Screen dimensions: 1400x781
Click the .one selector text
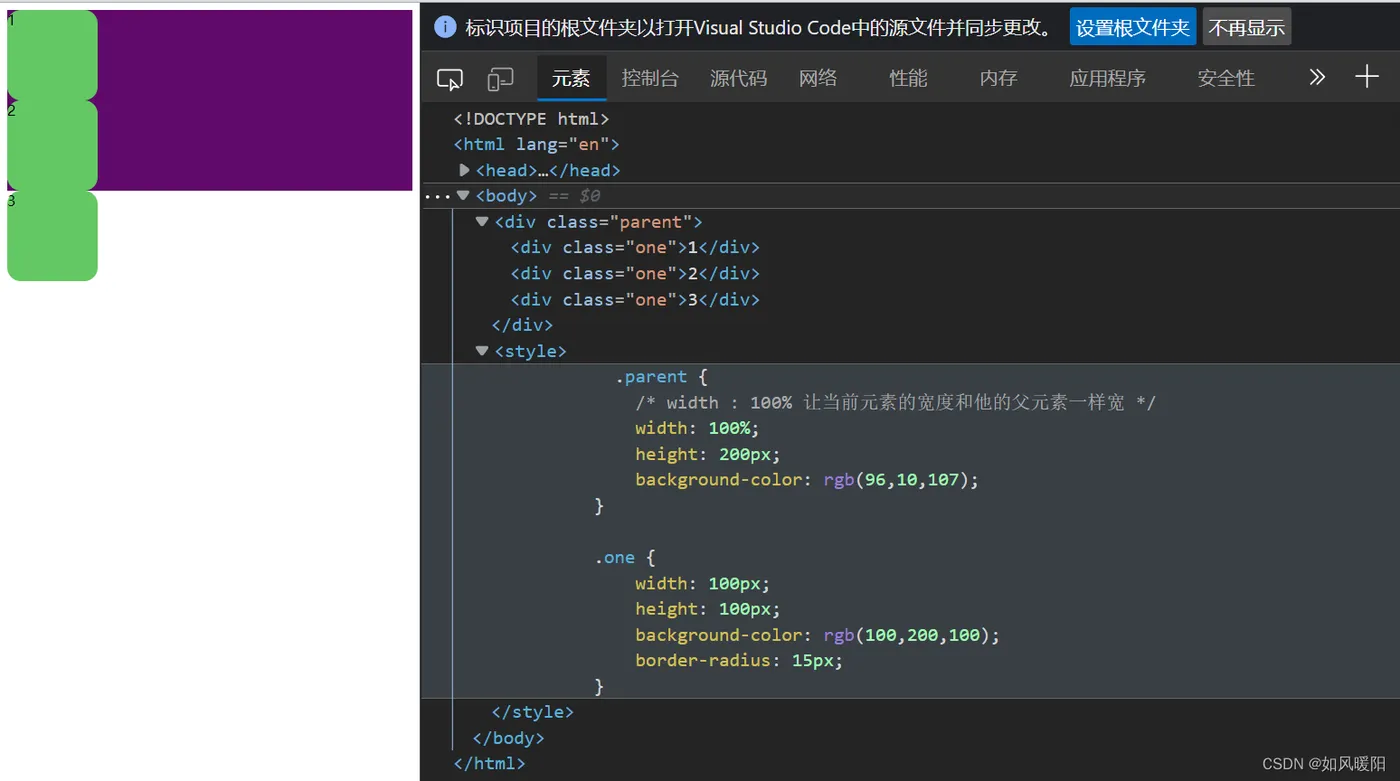point(615,558)
